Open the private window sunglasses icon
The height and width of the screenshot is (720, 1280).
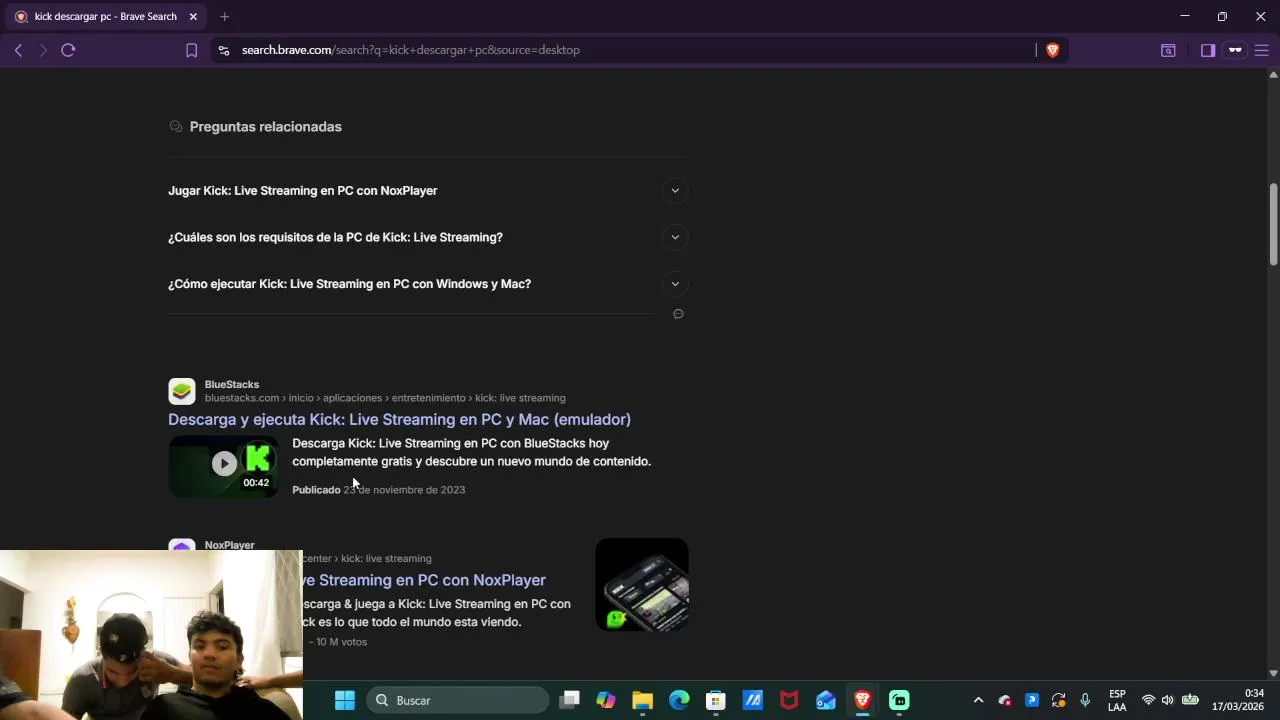pyautogui.click(x=1235, y=50)
